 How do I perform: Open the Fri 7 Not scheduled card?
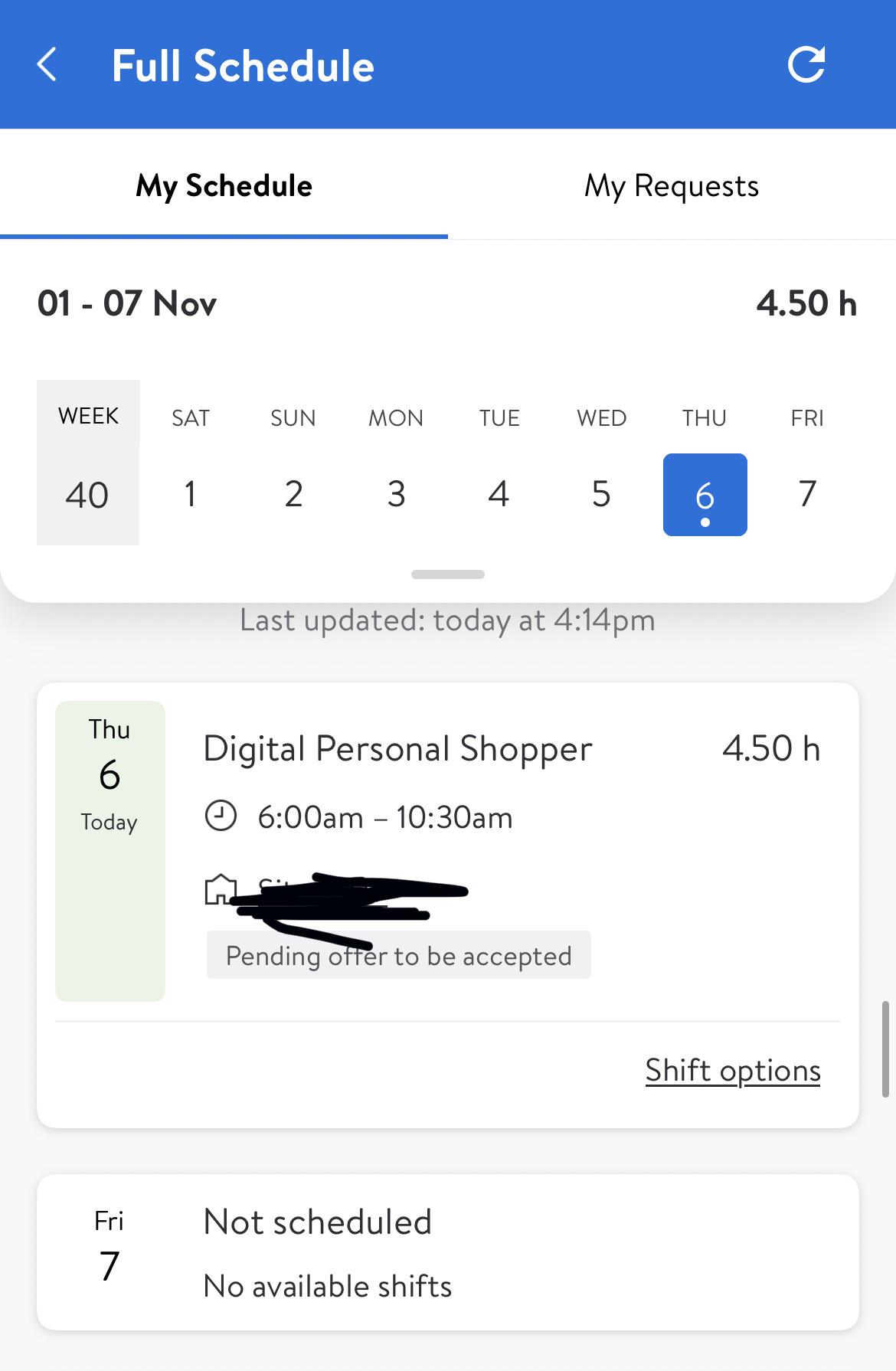point(447,1252)
